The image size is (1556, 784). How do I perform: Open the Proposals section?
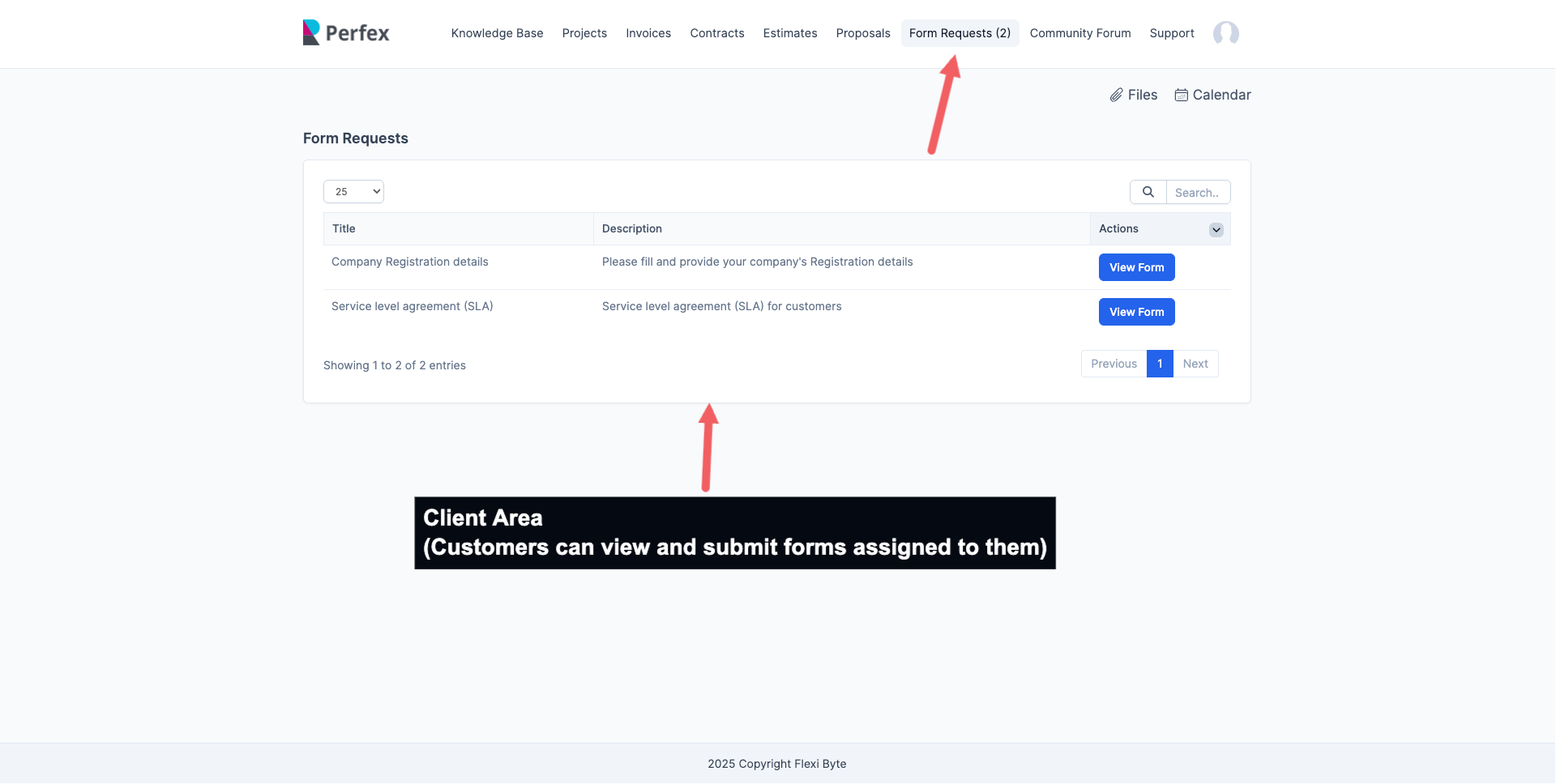pos(862,33)
